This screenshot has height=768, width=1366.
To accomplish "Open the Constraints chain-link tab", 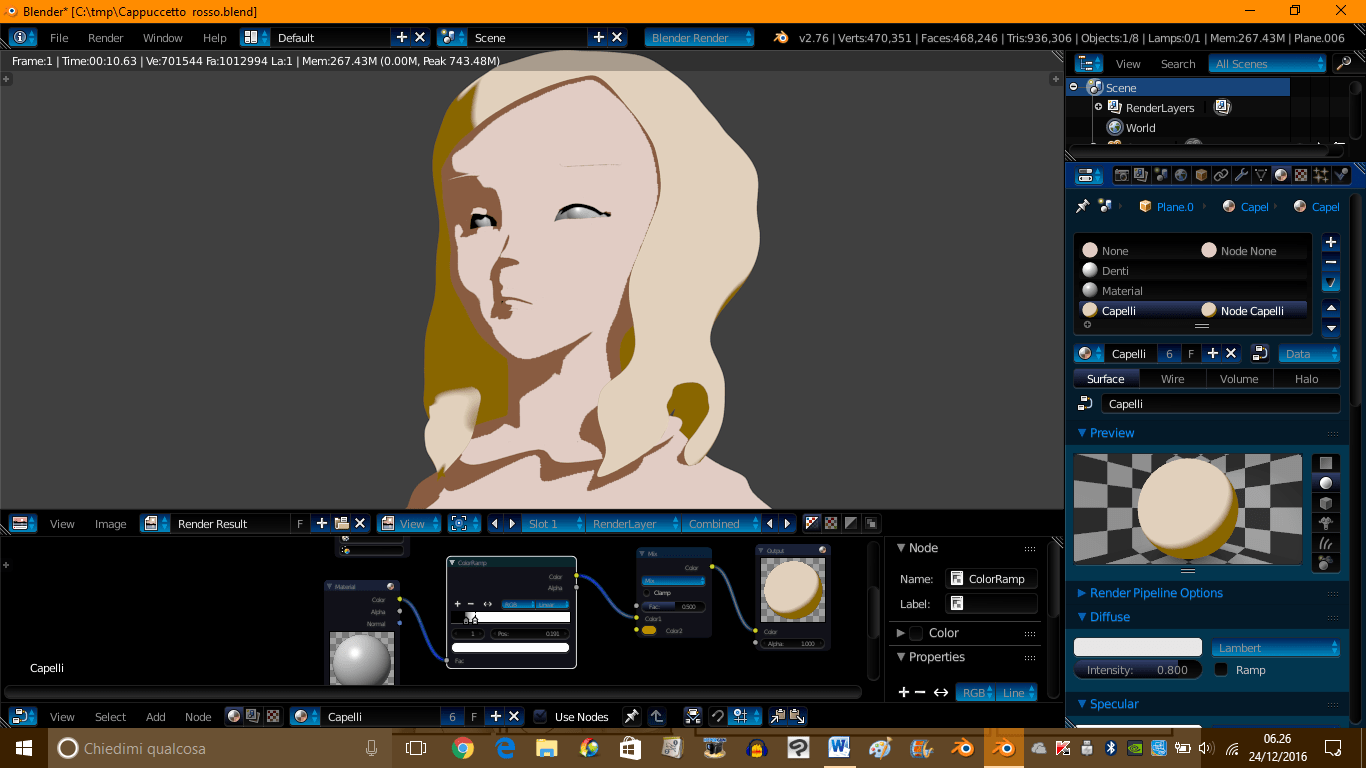I will click(1221, 175).
